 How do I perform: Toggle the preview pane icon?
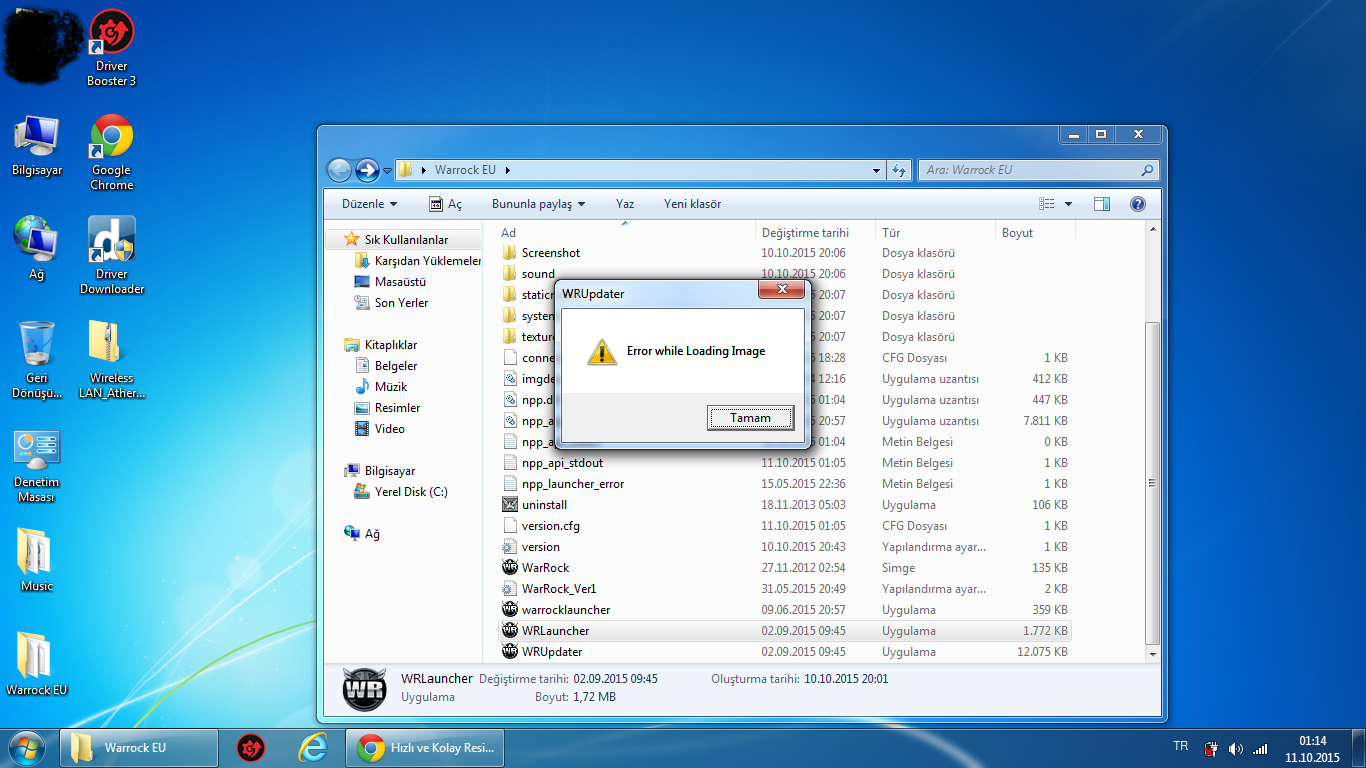(1102, 204)
